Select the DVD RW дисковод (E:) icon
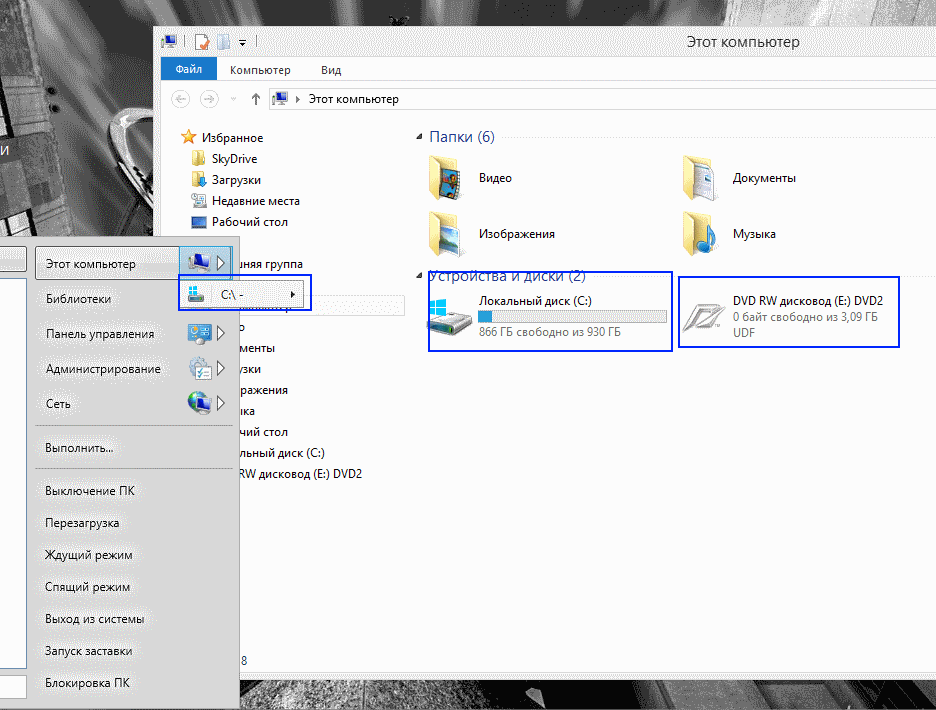Image resolution: width=936 pixels, height=710 pixels. point(703,316)
